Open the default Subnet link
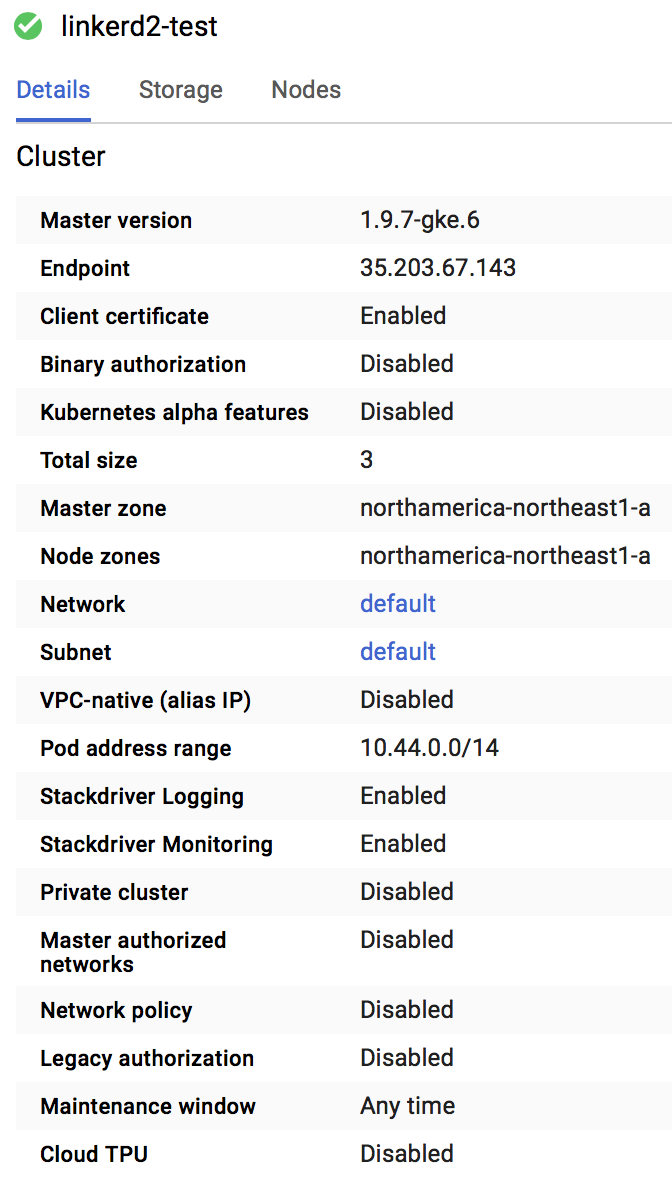The height and width of the screenshot is (1192, 672). point(397,651)
